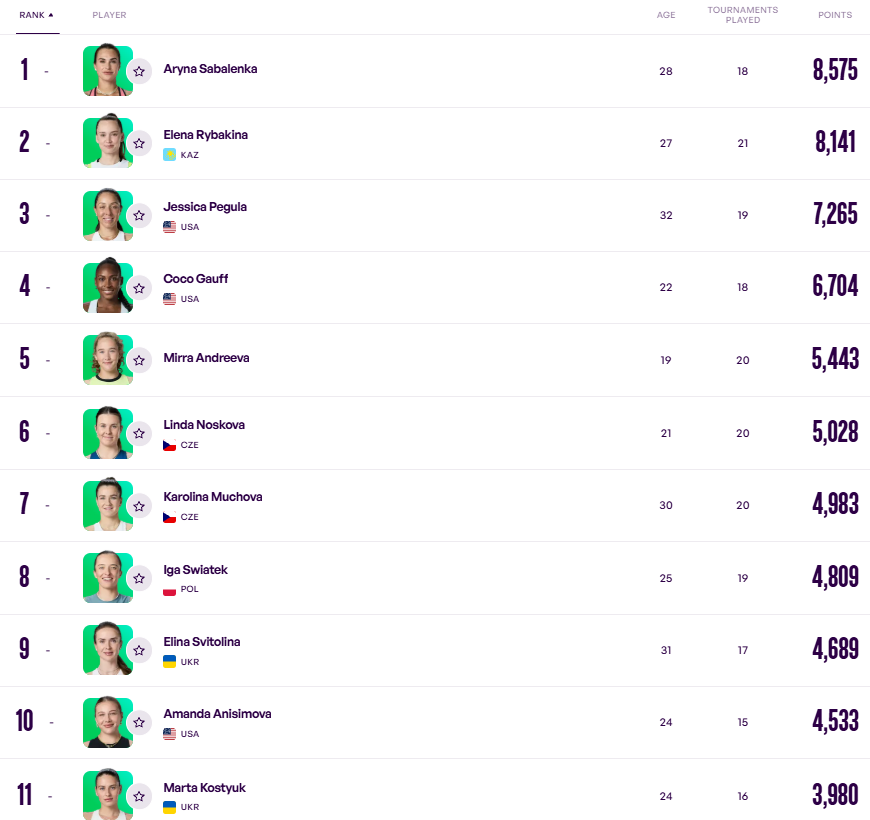Open Aryna Sabalenka's player profile

point(210,69)
